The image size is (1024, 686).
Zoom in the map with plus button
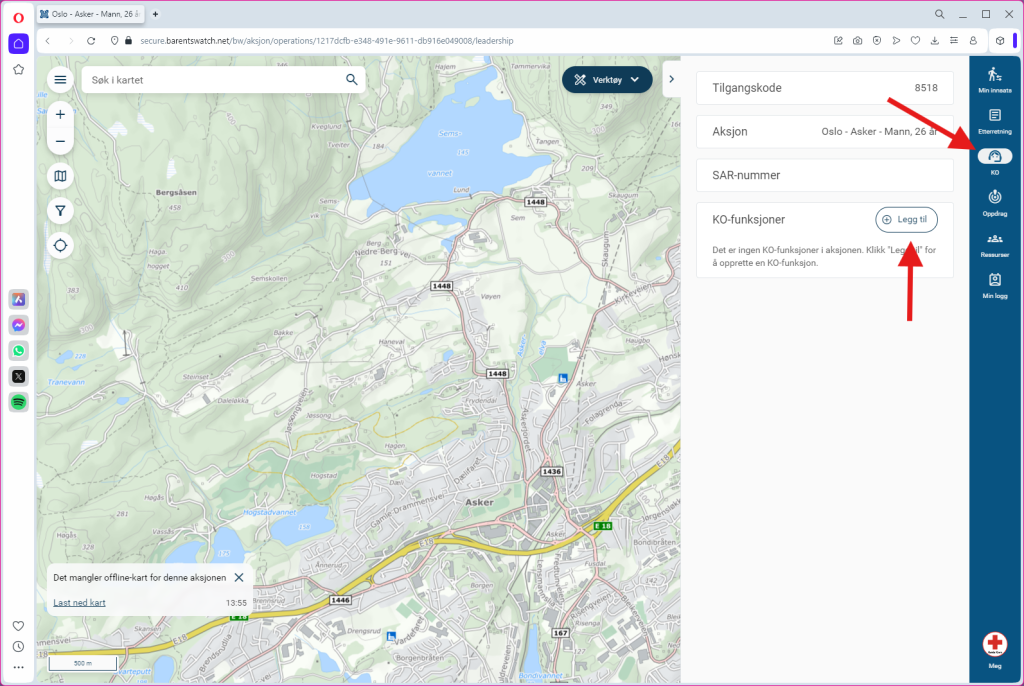coord(61,114)
